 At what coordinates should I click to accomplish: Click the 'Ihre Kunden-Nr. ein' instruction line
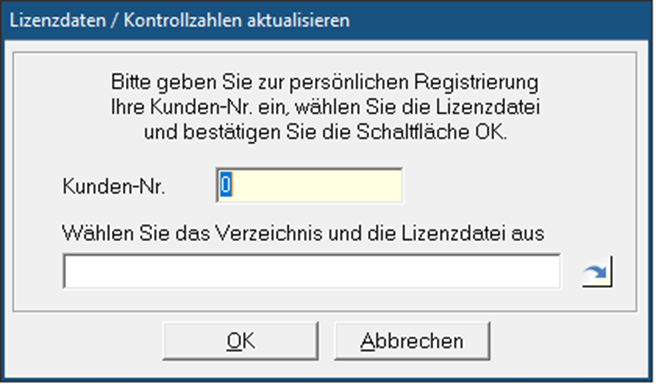coord(325,107)
